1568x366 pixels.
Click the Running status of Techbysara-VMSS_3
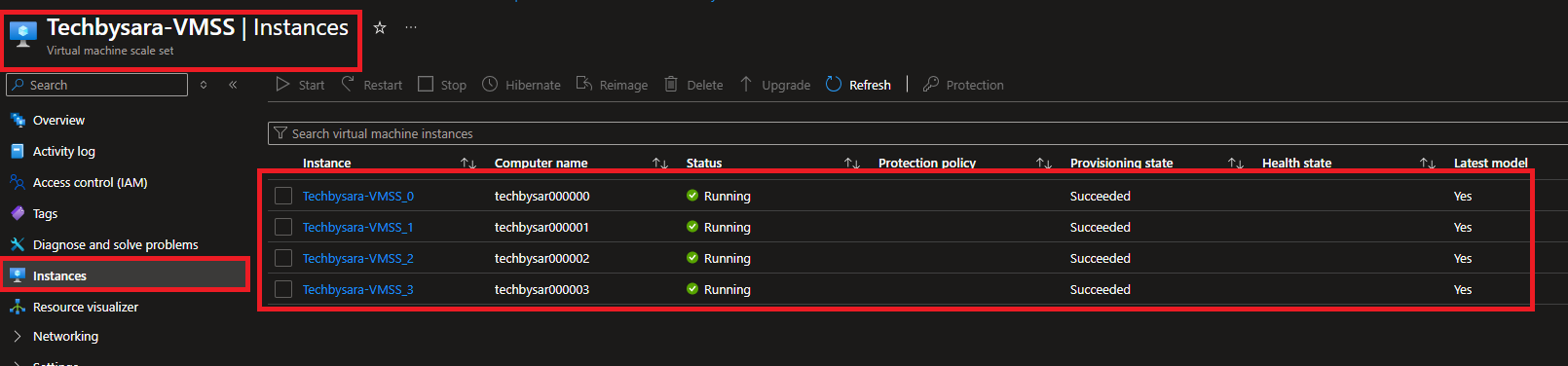pos(719,289)
